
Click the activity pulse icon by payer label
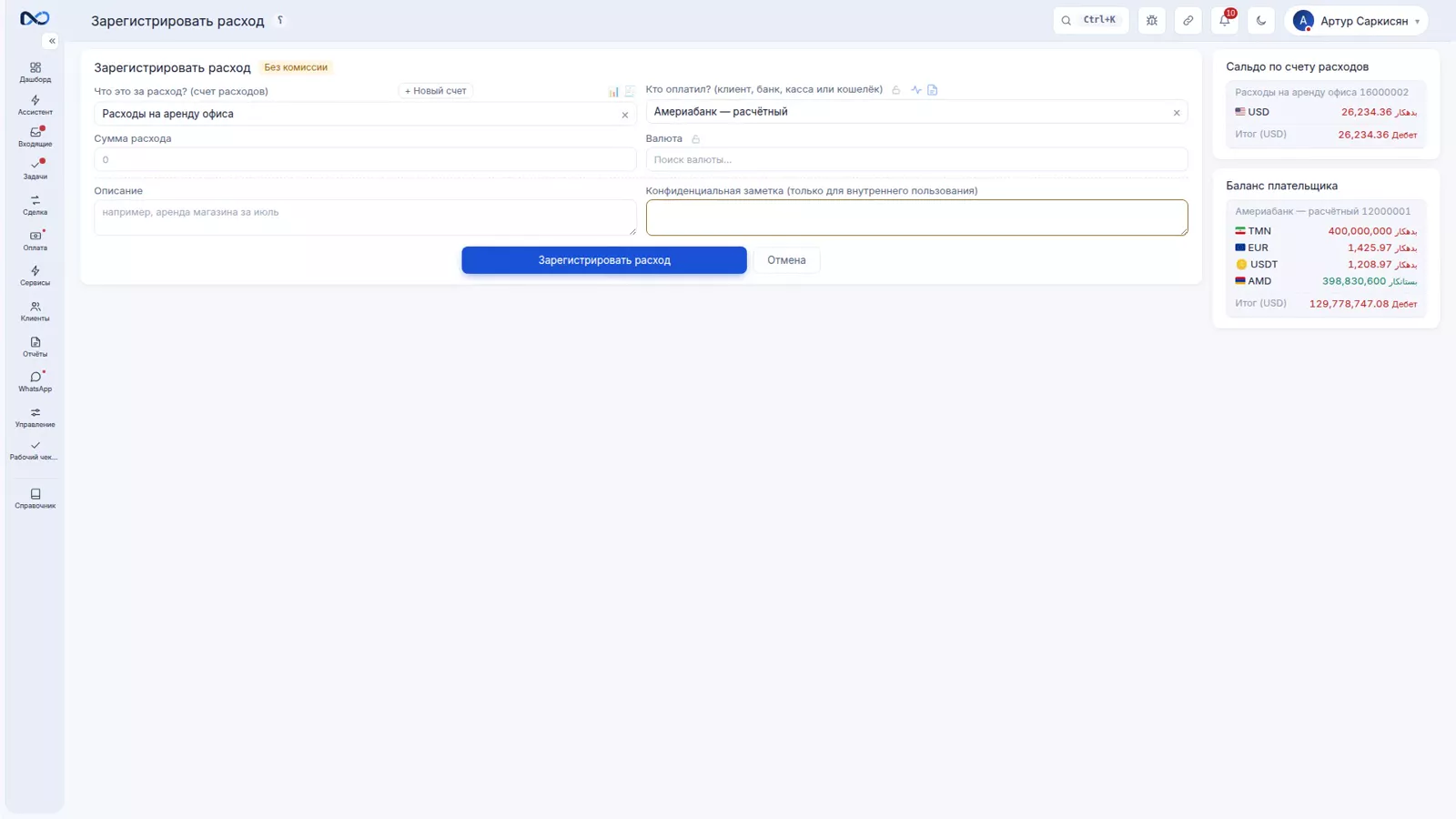click(x=916, y=90)
